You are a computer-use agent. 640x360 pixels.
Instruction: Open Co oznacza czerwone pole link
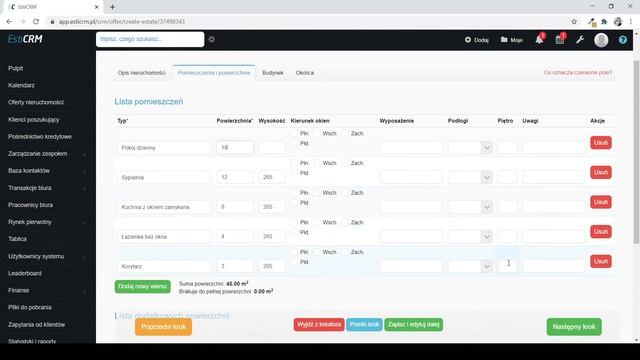tap(578, 72)
